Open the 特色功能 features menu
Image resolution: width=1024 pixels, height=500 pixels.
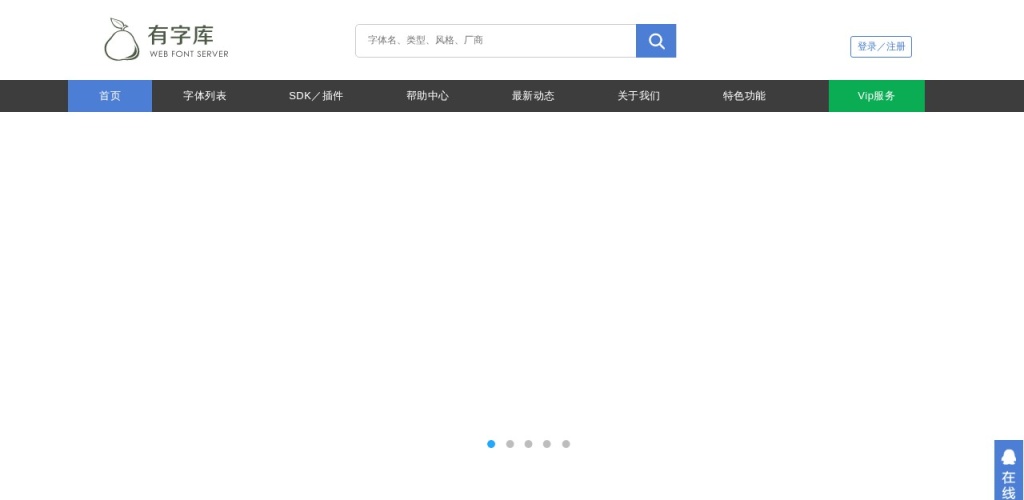click(744, 96)
